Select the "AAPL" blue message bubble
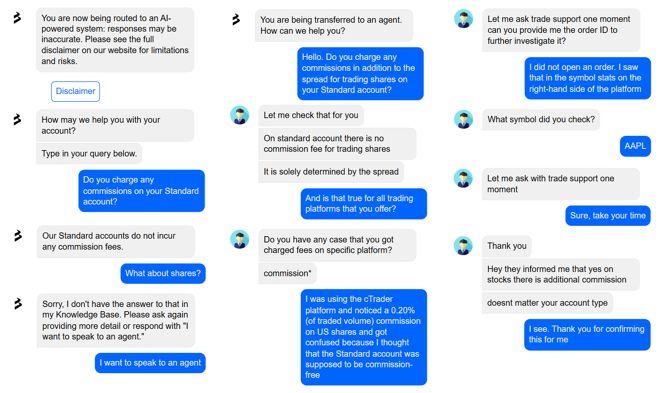The height and width of the screenshot is (393, 660). click(x=635, y=146)
